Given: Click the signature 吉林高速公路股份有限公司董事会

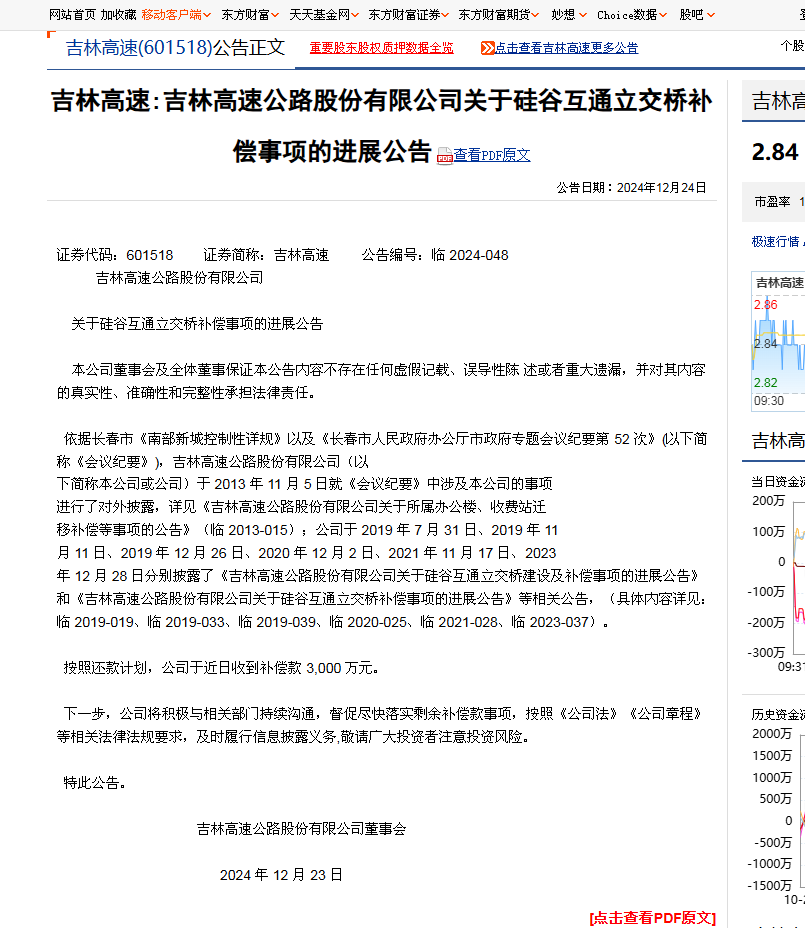Looking at the screenshot, I should click(301, 829).
